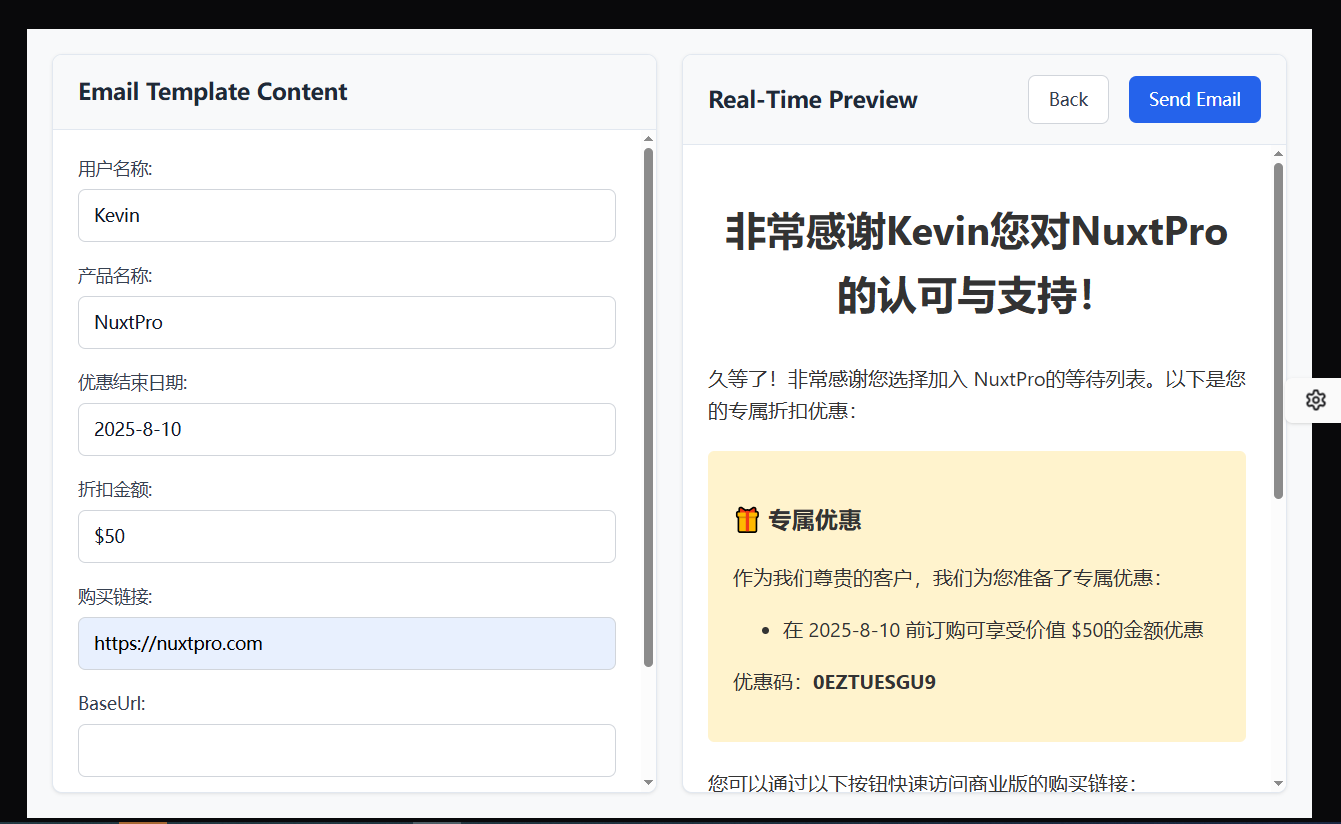This screenshot has width=1341, height=824.
Task: Click the template form's scrollbar thumb
Action: (648, 407)
